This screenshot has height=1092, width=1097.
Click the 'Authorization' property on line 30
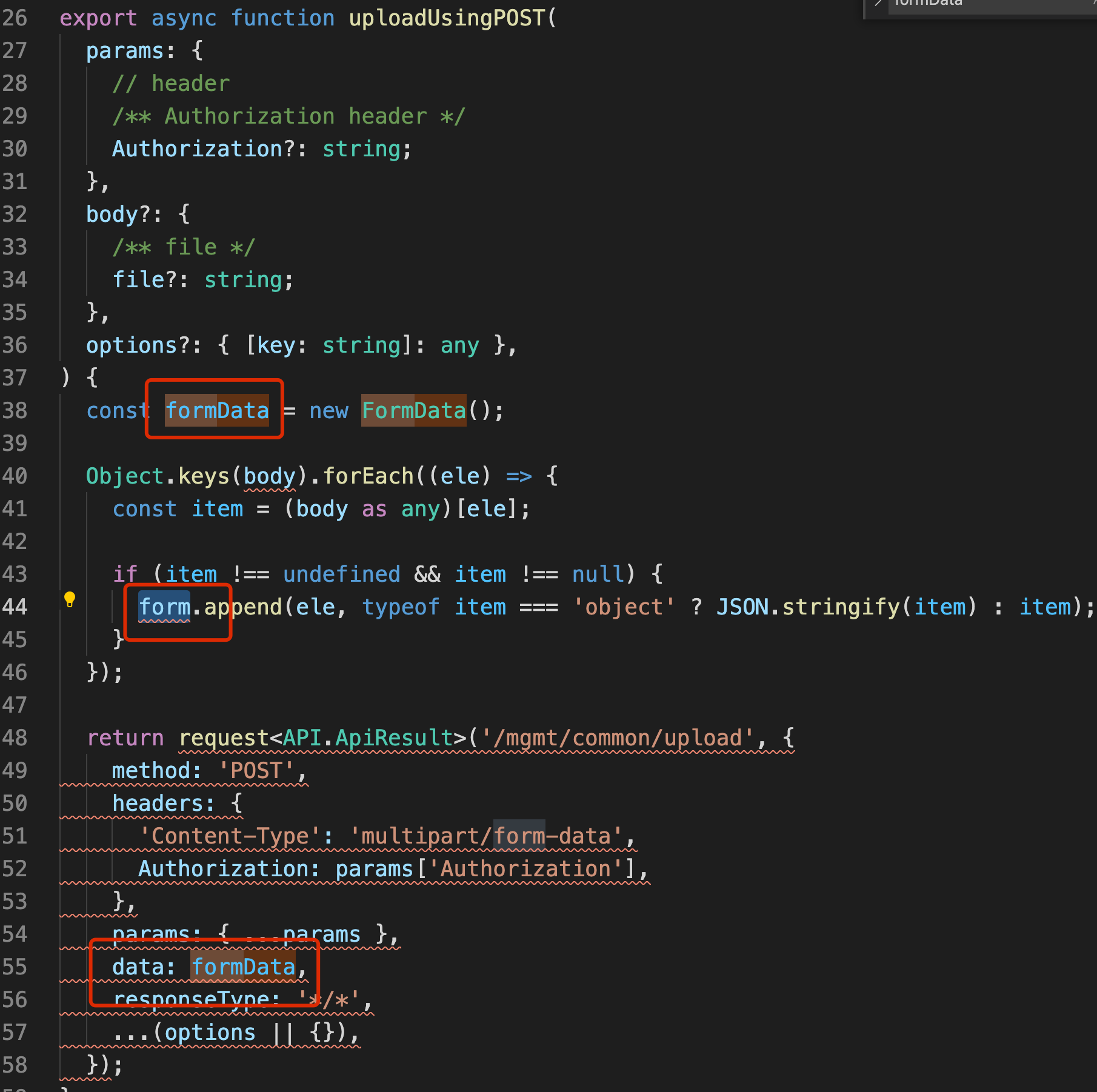pyautogui.click(x=197, y=148)
